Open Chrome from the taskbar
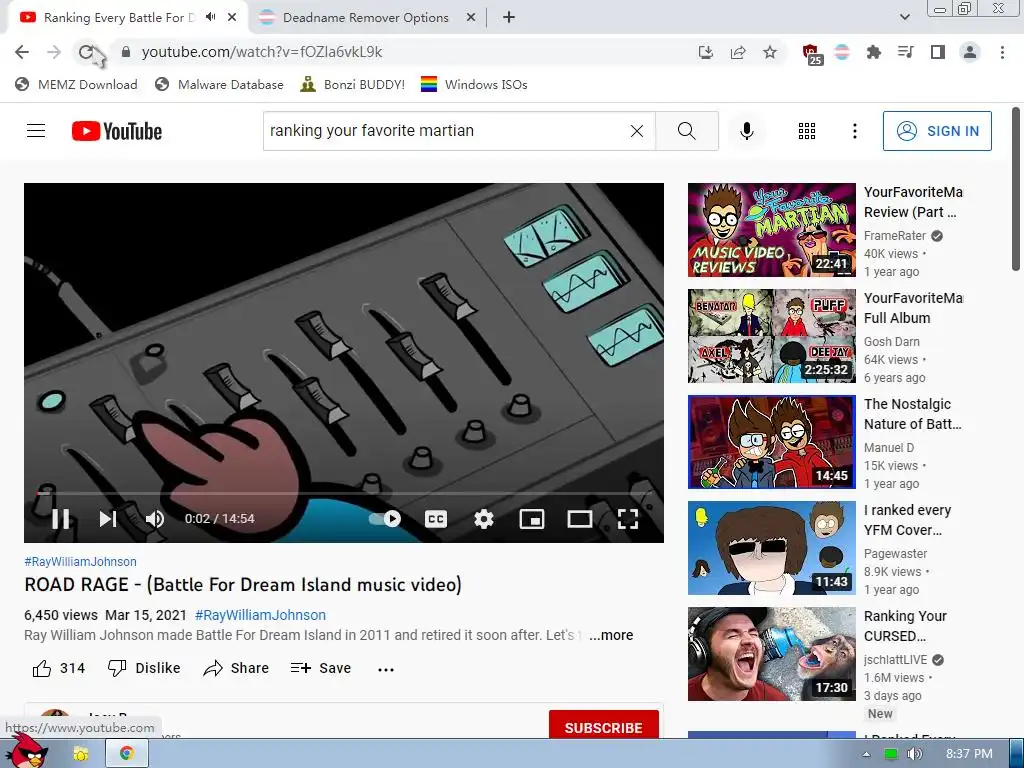Image resolution: width=1024 pixels, height=768 pixels. pos(127,754)
